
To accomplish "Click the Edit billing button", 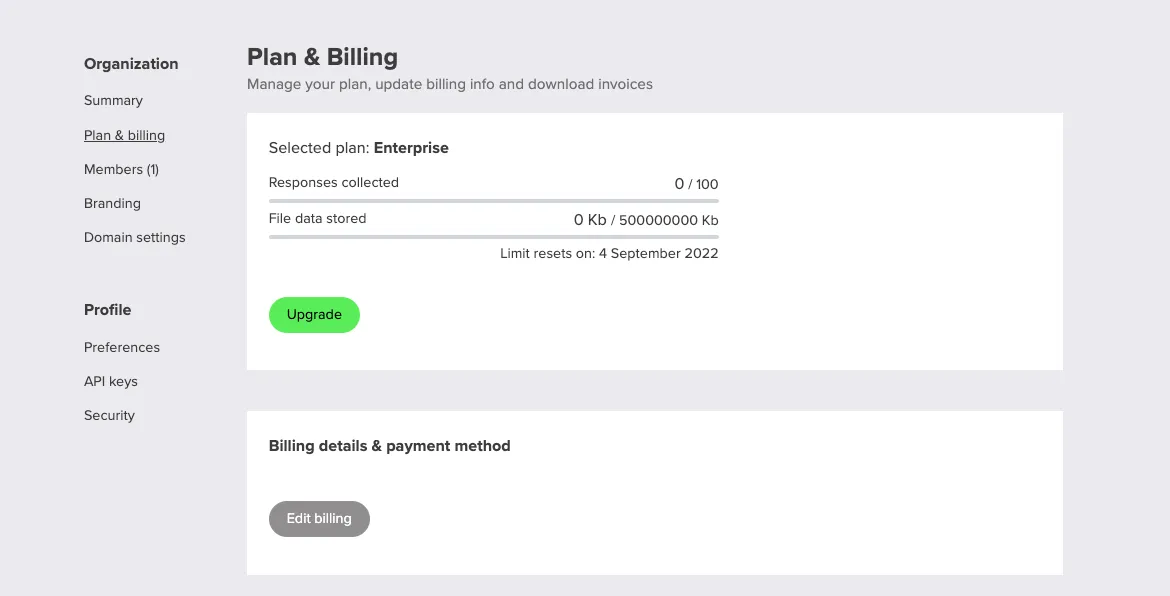I will tap(319, 518).
